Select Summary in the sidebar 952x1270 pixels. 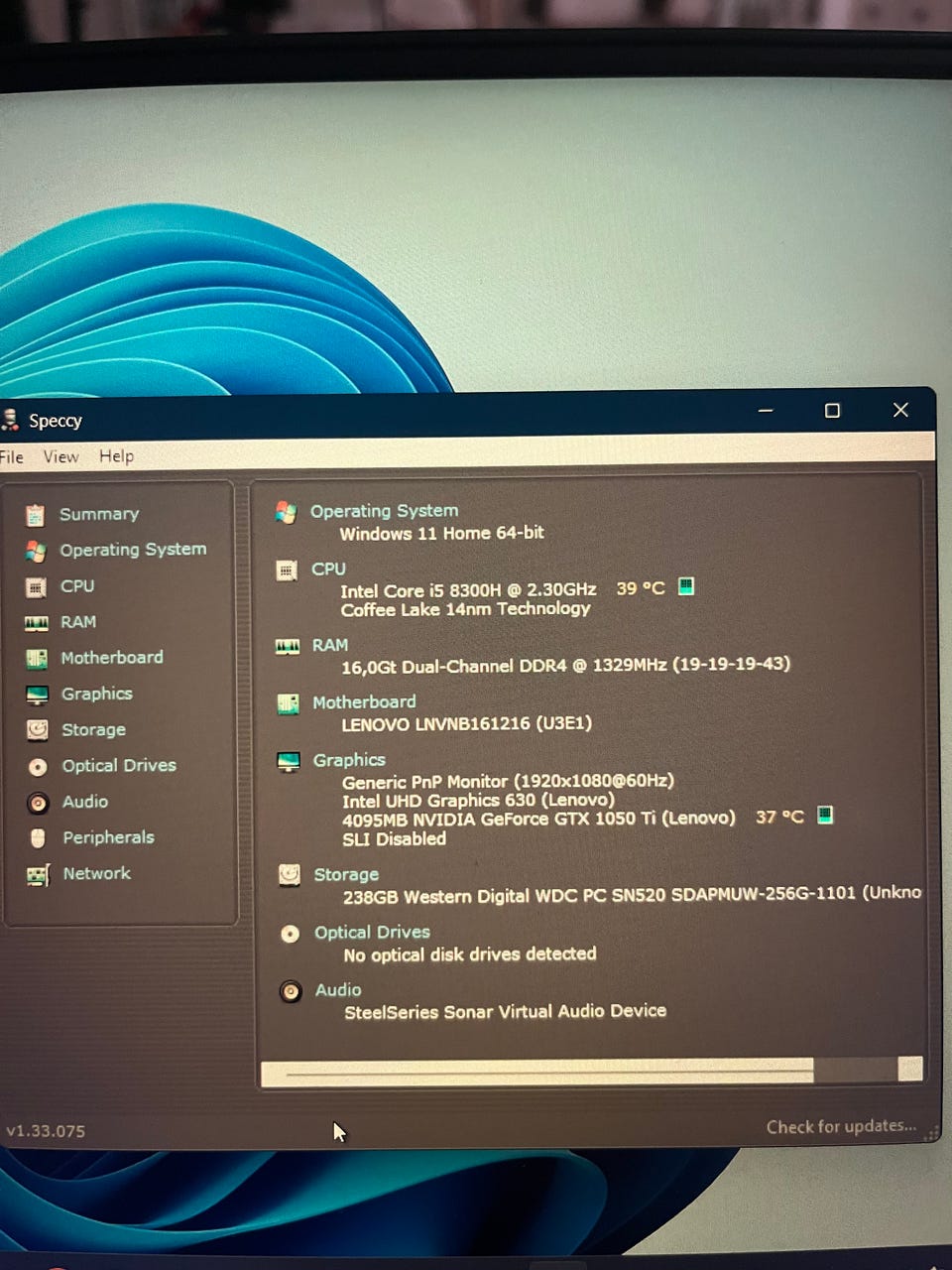pyautogui.click(x=99, y=514)
